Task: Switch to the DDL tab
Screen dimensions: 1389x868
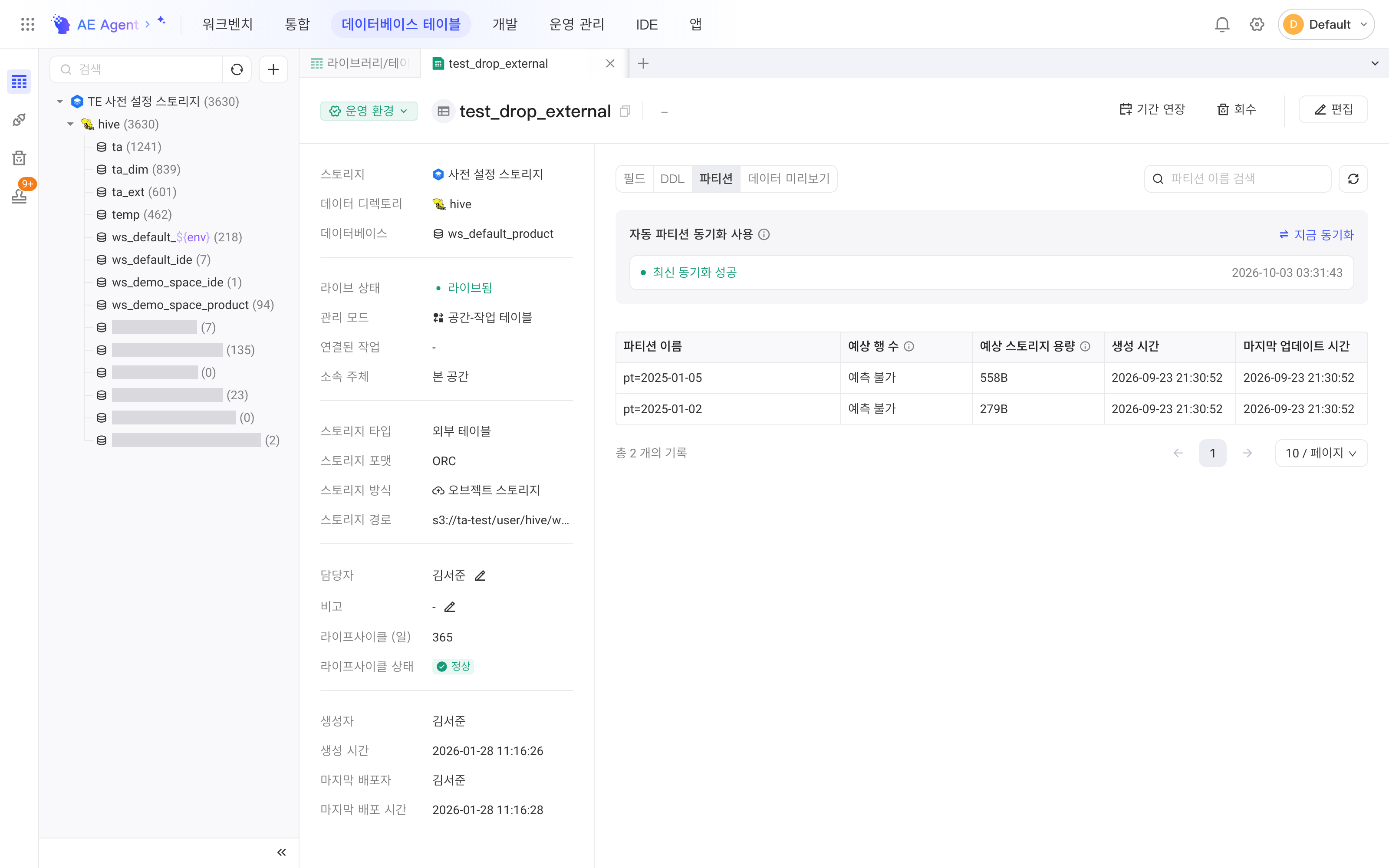Action: pos(672,178)
